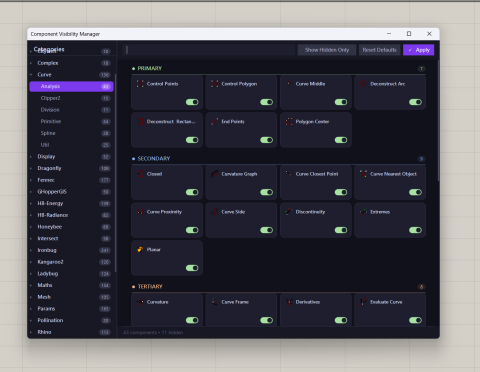Click the Control Points component icon
480x372 pixels.
coord(140,84)
